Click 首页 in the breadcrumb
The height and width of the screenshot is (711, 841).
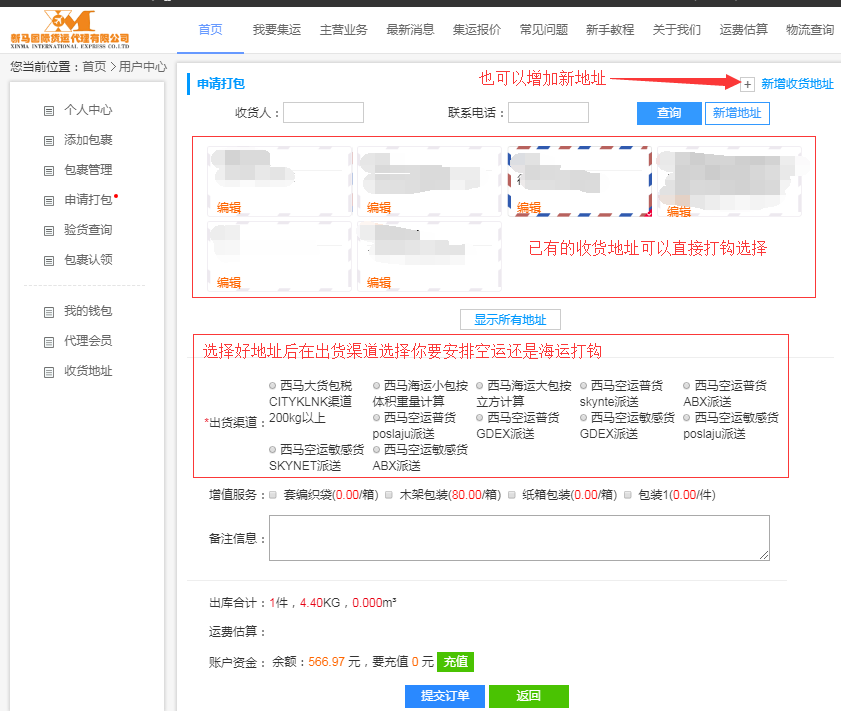(x=94, y=66)
